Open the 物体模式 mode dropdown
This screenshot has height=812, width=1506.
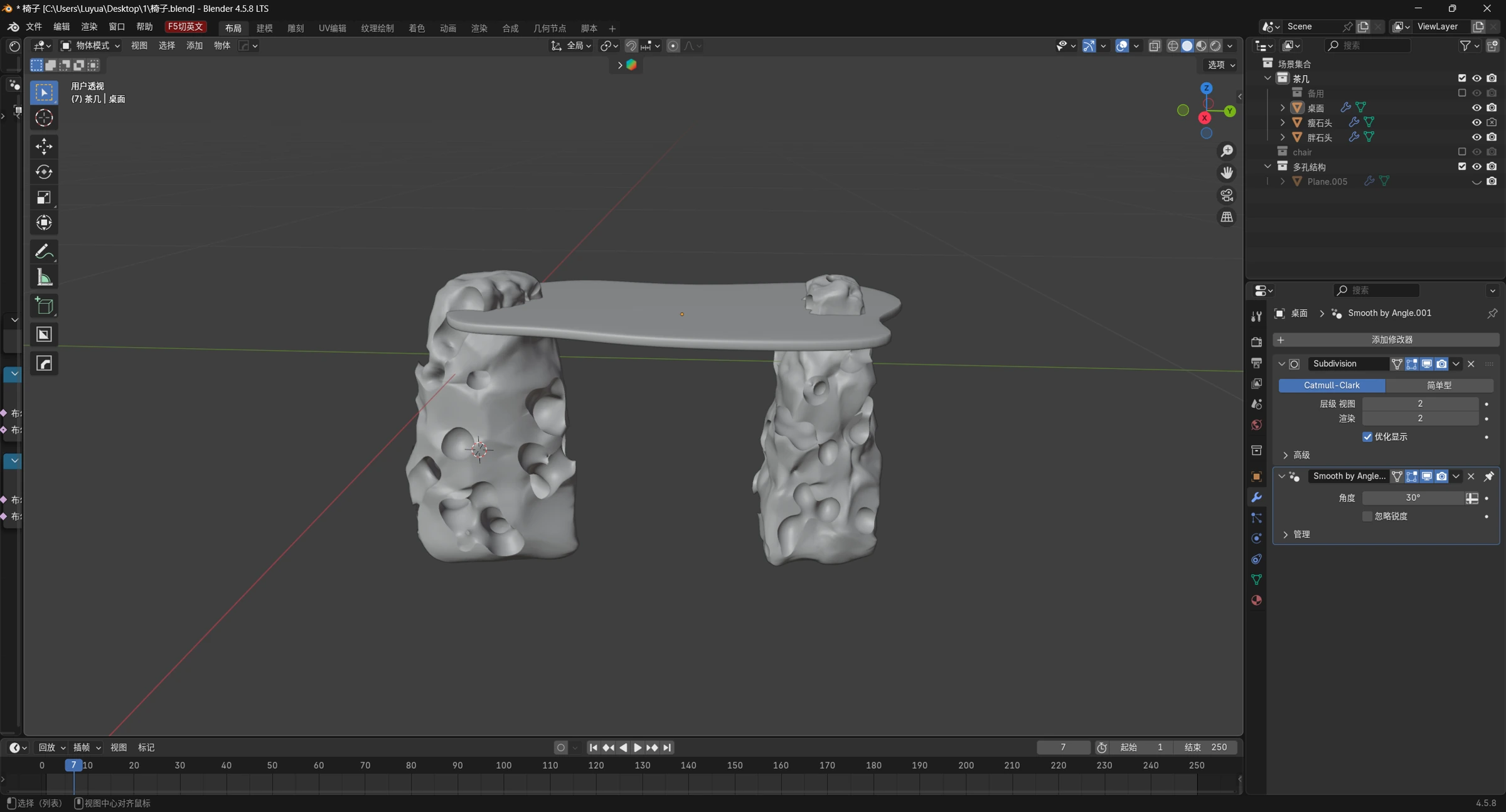pyautogui.click(x=90, y=46)
